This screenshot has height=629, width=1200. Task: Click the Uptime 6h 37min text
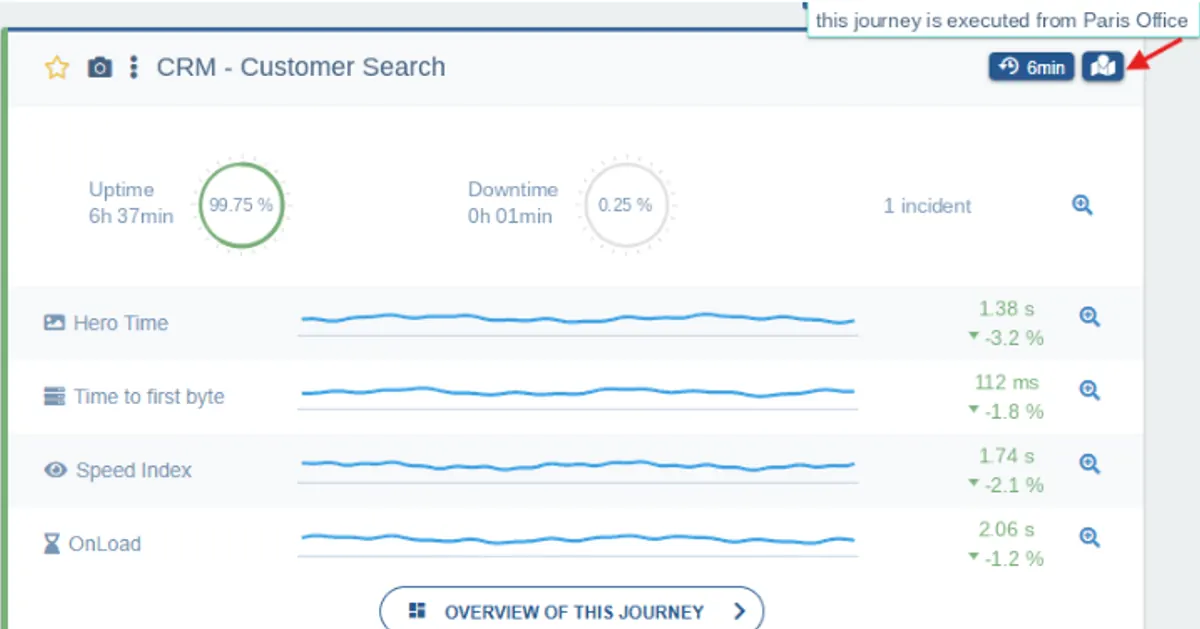point(131,203)
